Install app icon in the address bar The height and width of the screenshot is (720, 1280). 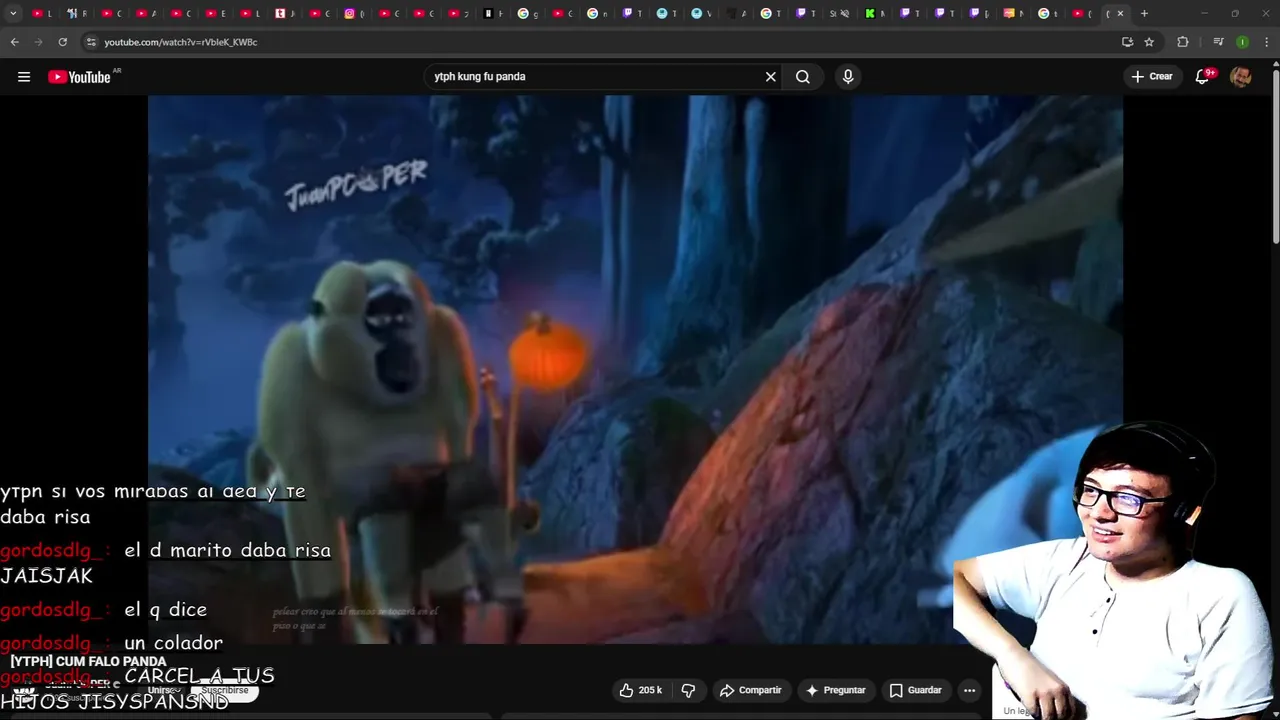[x=1127, y=42]
